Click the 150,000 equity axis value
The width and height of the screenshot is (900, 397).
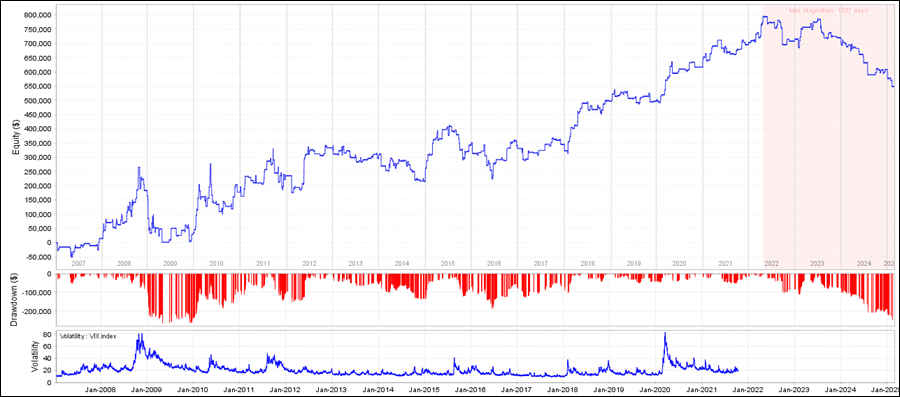[x=37, y=200]
